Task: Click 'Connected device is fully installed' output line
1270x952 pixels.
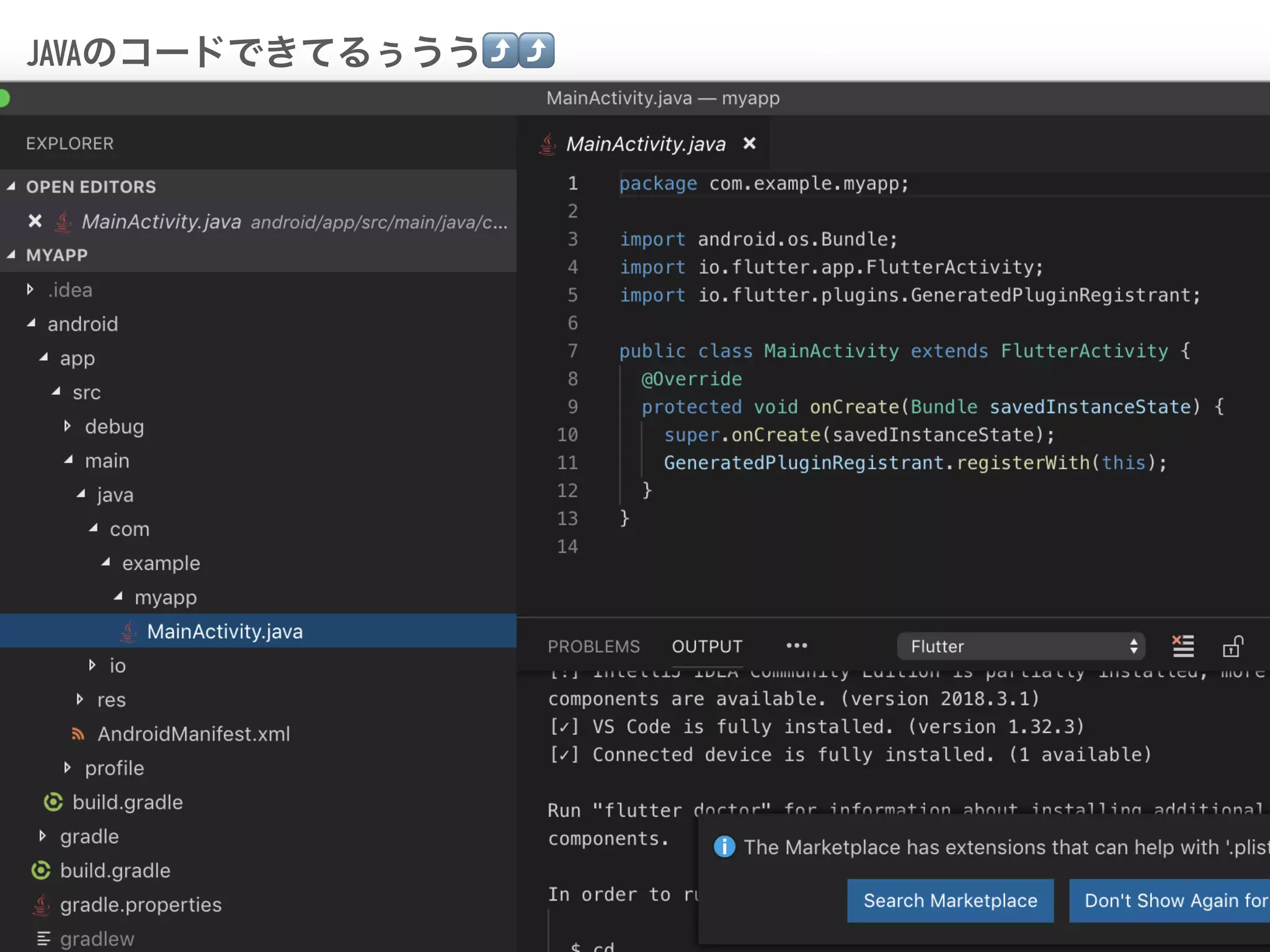Action: tap(850, 754)
